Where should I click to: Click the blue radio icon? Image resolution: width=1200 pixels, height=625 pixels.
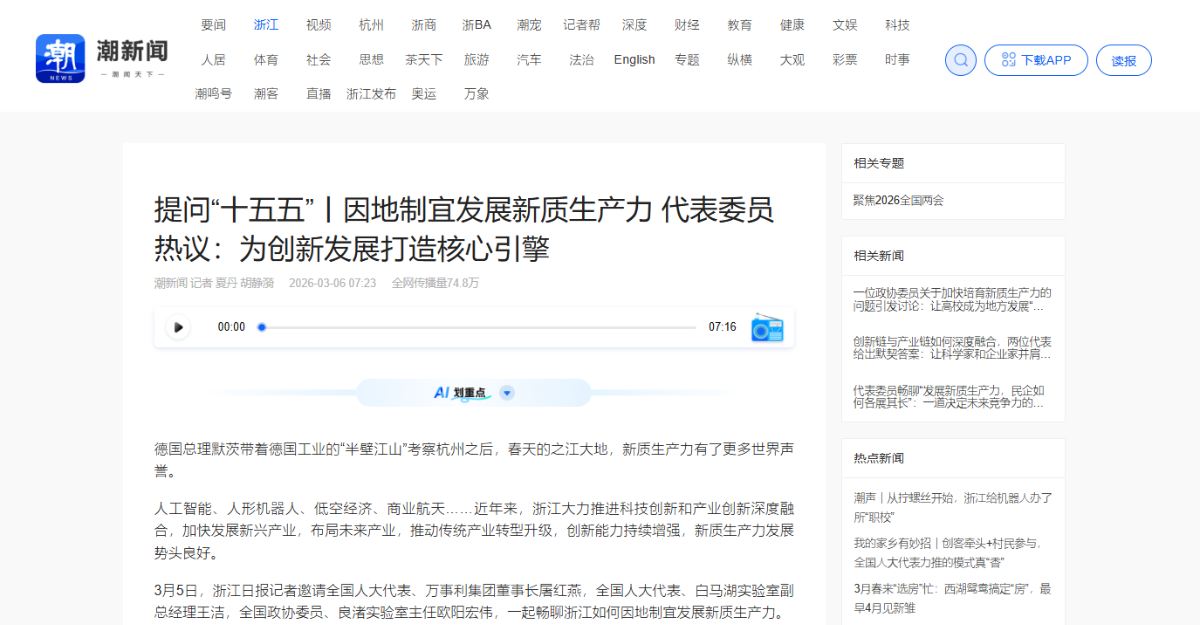(x=767, y=327)
